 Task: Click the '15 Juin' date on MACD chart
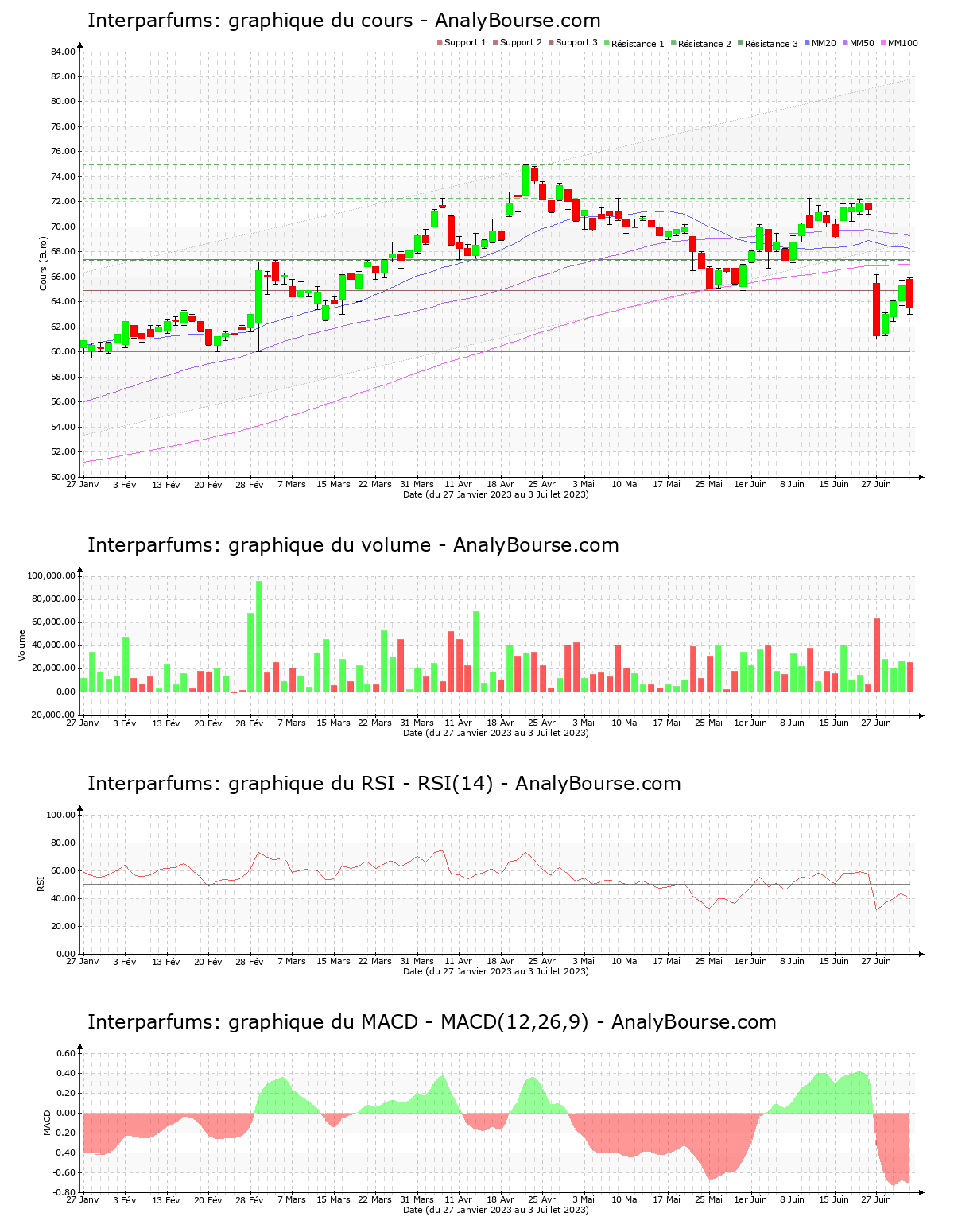tap(834, 1200)
